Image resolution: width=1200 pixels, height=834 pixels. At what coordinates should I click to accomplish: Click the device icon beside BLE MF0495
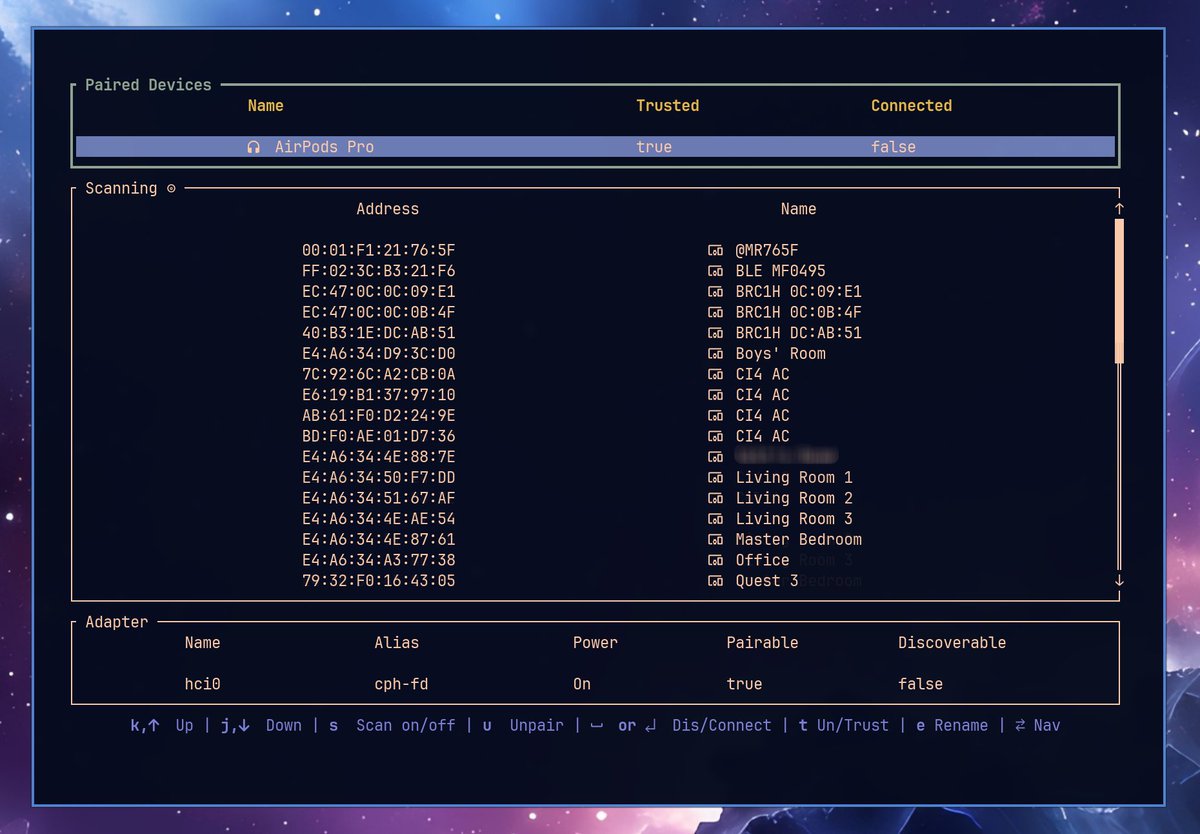[x=715, y=270]
